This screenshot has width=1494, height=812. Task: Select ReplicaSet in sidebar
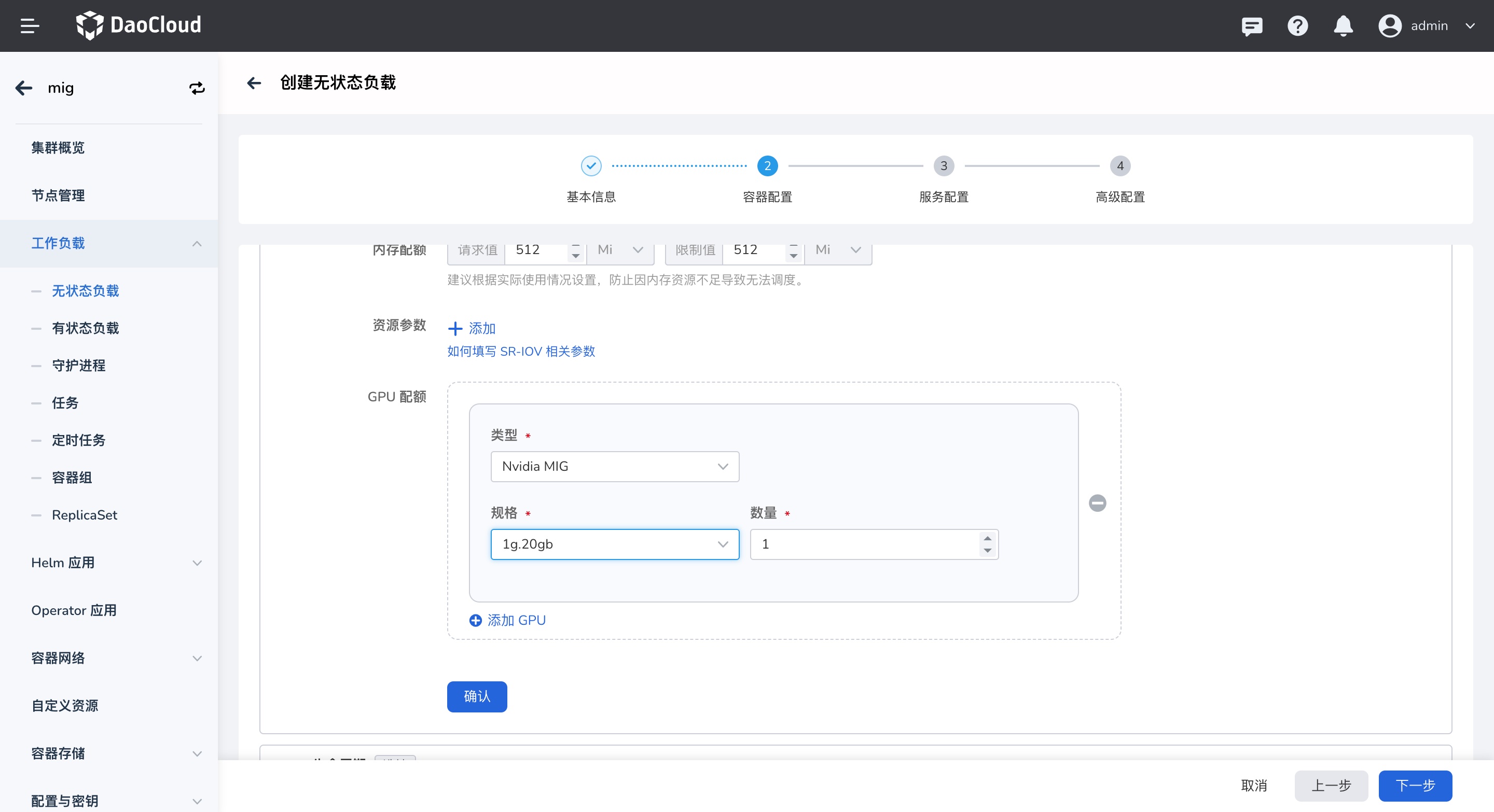(85, 515)
